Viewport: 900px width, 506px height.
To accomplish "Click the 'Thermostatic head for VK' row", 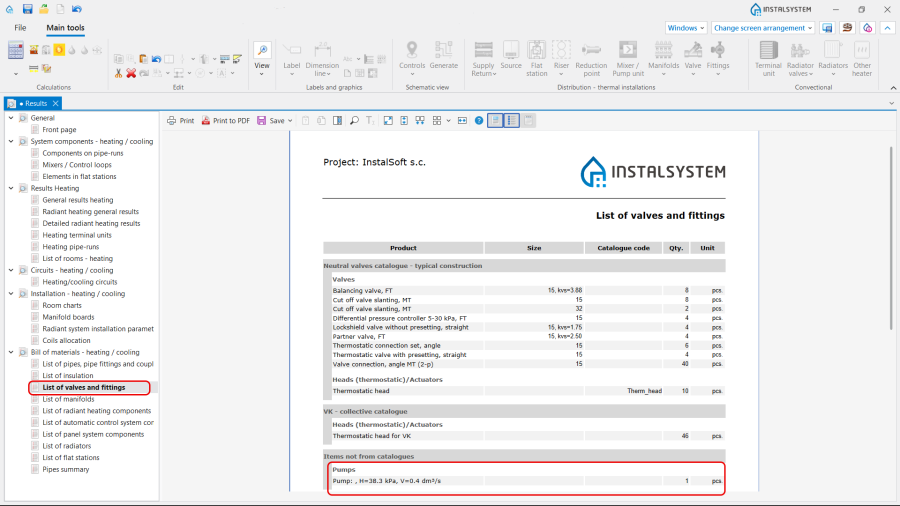I will pyautogui.click(x=524, y=436).
